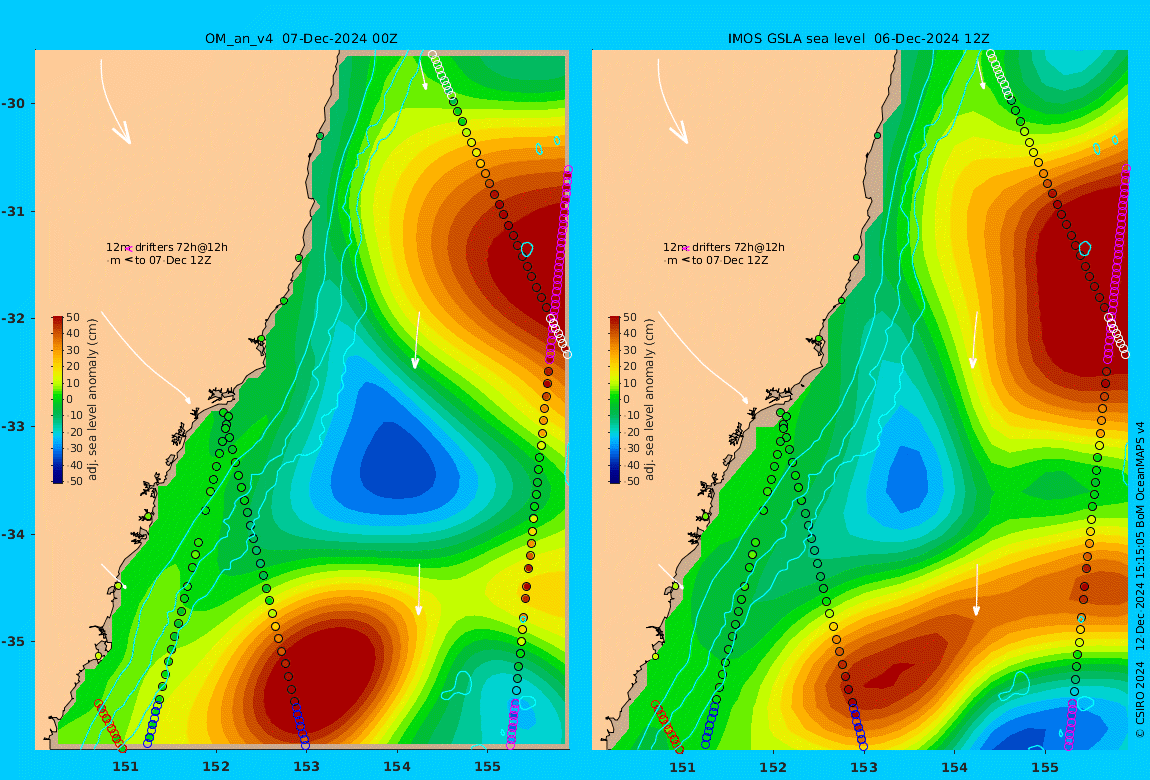This screenshot has width=1150, height=780.
Task: Select the latitude axis label -30
Action: [13, 103]
